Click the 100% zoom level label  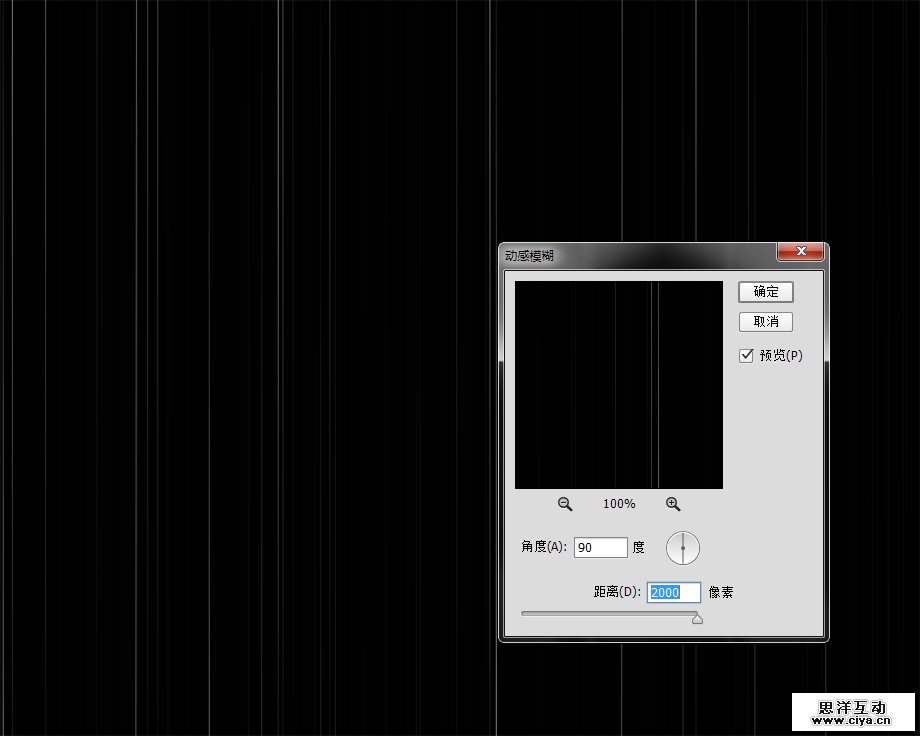click(619, 504)
